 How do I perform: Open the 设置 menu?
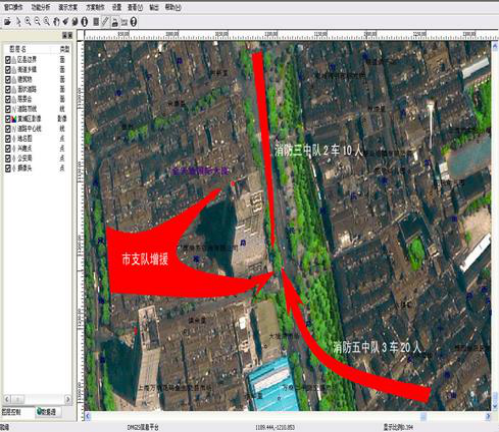[x=117, y=7]
